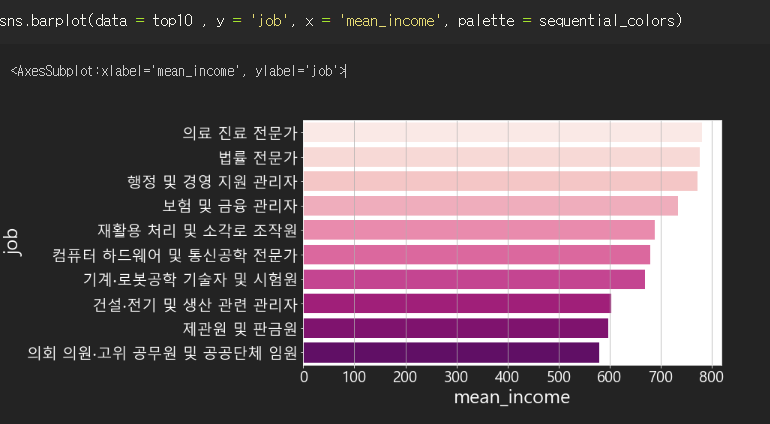This screenshot has width=770, height=424.
Task: Click the 건설·전기 및 생산 관련 관리자 bar
Action: click(457, 304)
